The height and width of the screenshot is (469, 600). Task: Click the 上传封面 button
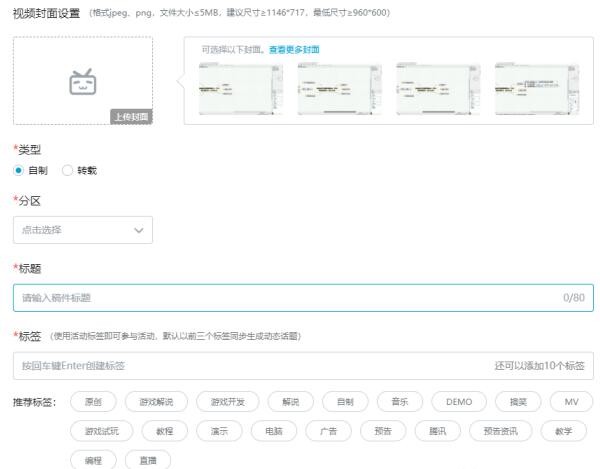pos(131,117)
